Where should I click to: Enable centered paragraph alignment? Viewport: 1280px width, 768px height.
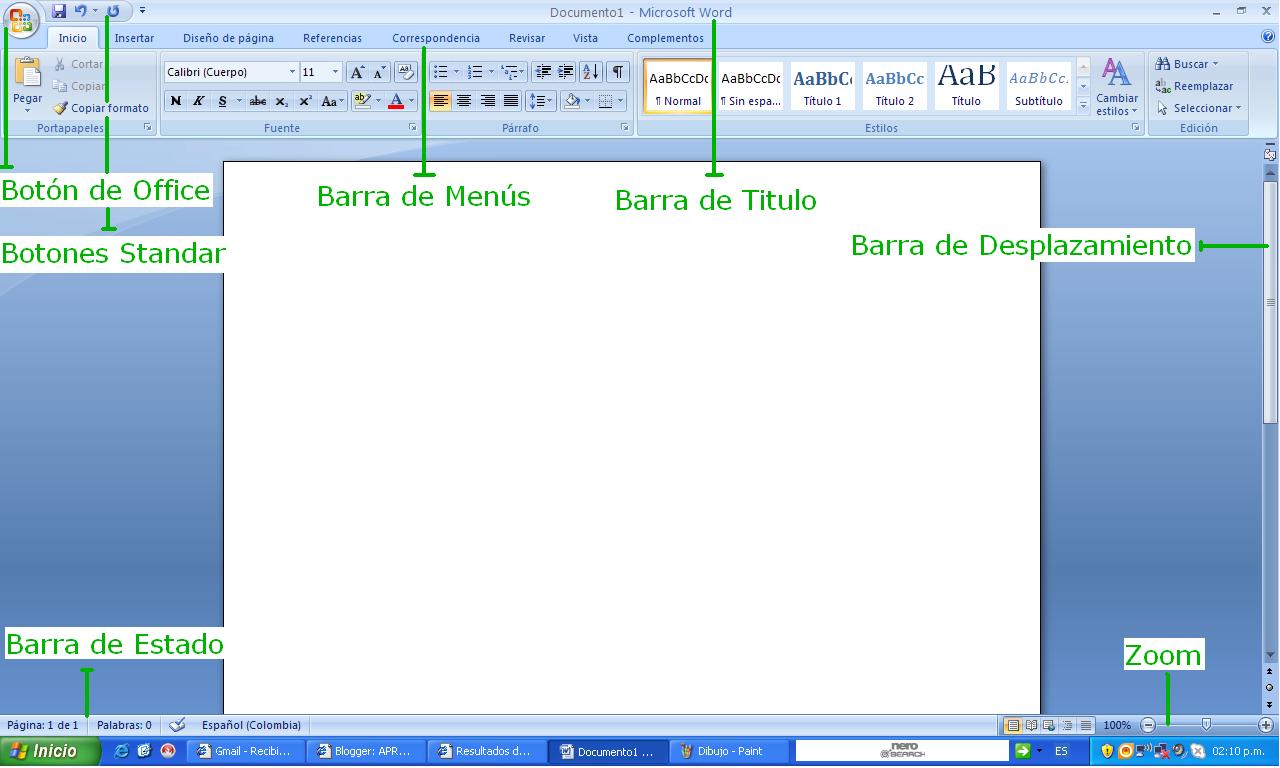tap(464, 101)
